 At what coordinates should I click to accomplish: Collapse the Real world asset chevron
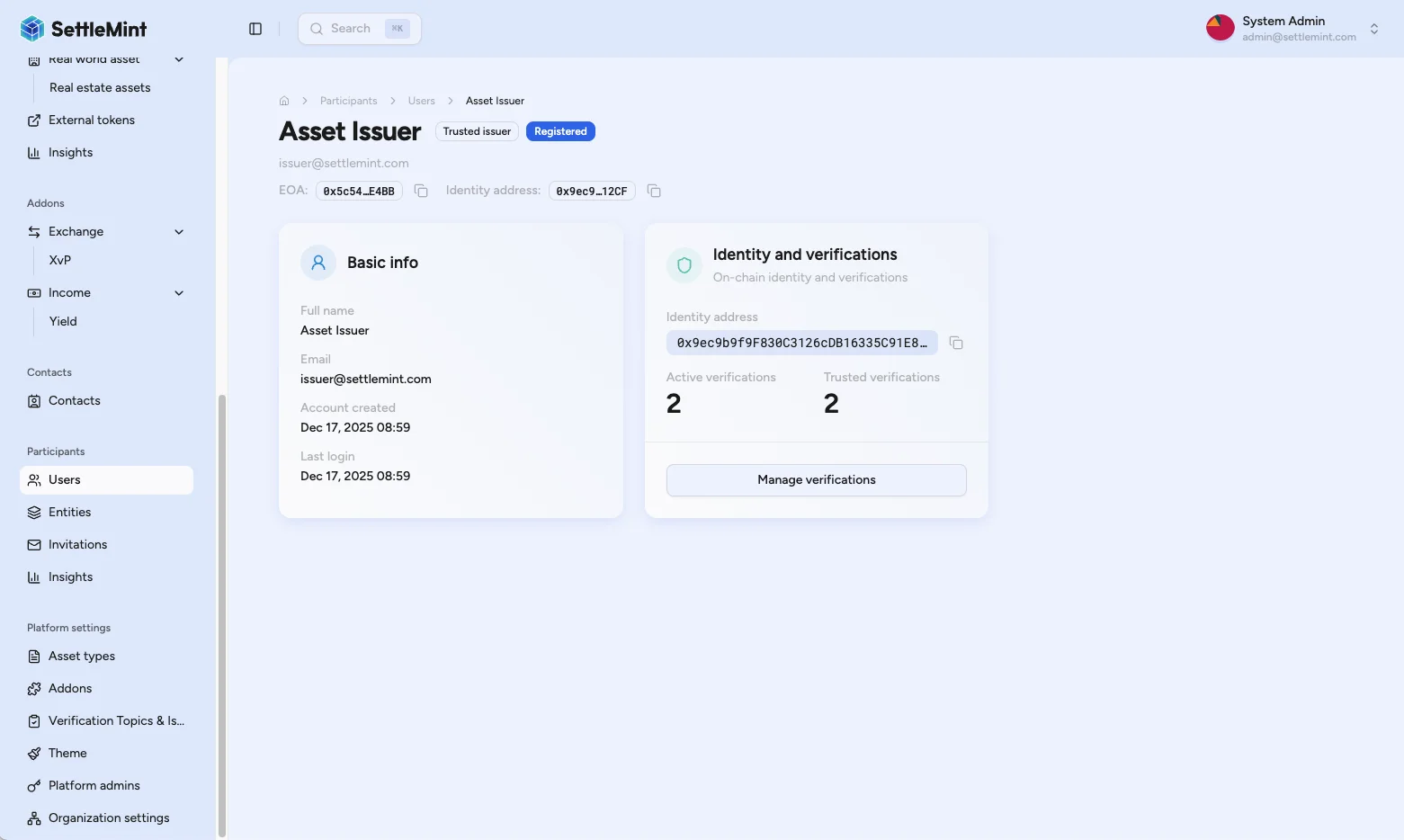[179, 60]
